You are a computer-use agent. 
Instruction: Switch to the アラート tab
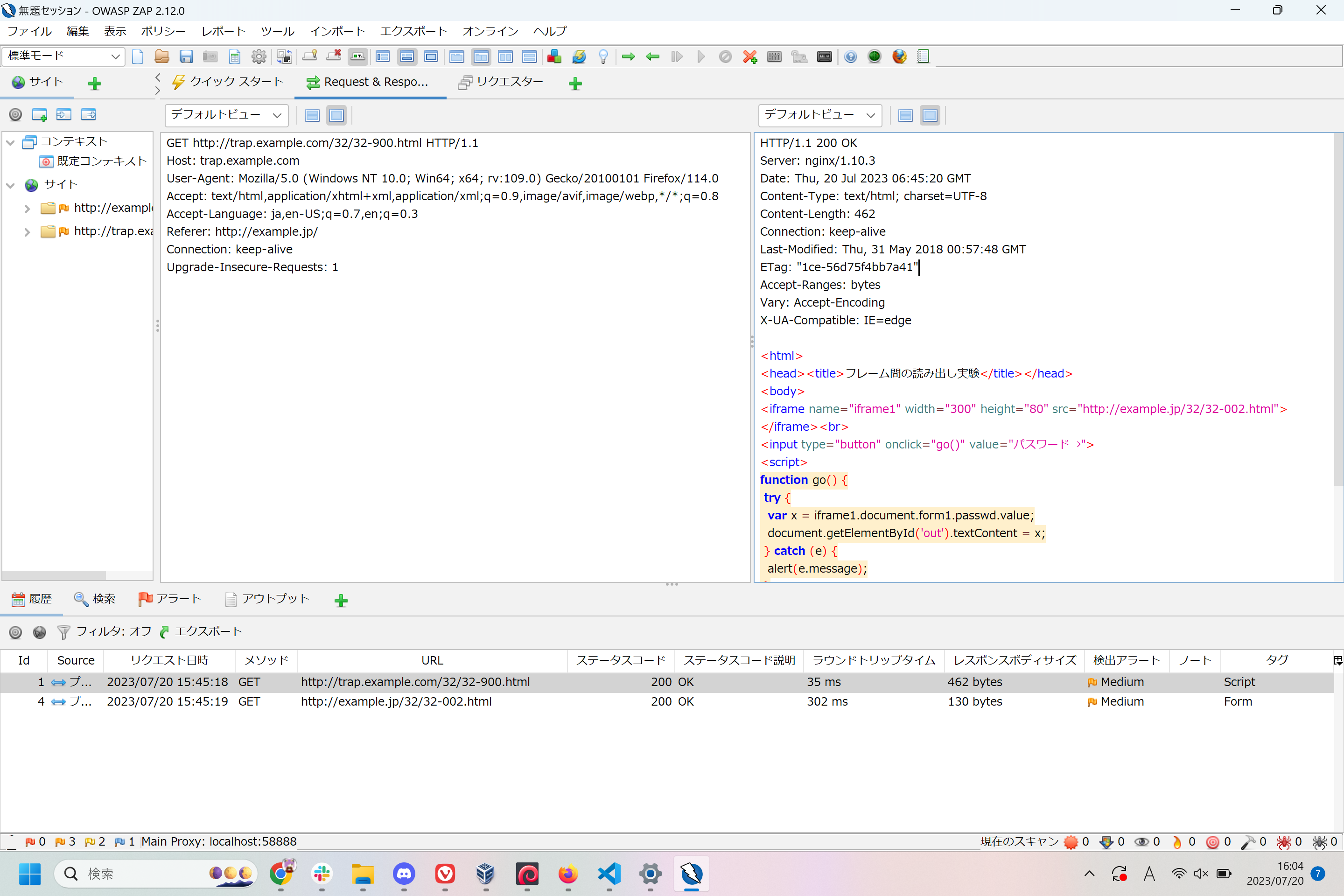tap(170, 599)
